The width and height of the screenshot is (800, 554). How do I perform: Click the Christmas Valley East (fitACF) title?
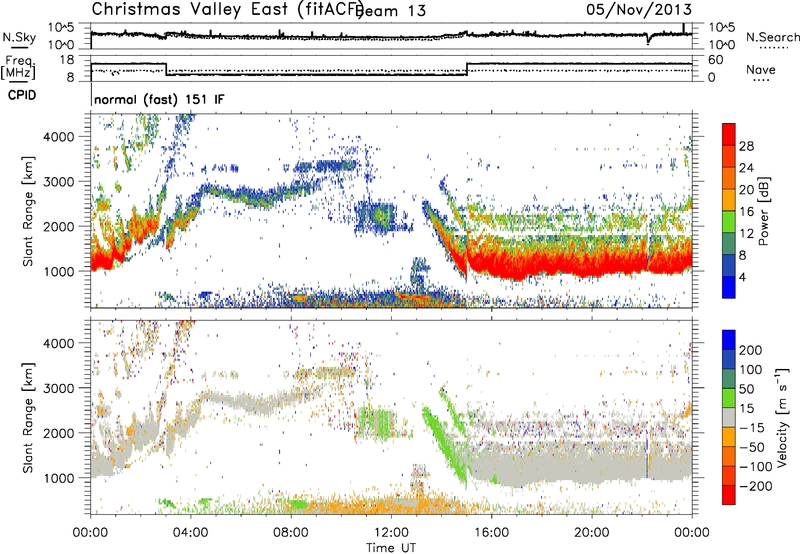227,9
